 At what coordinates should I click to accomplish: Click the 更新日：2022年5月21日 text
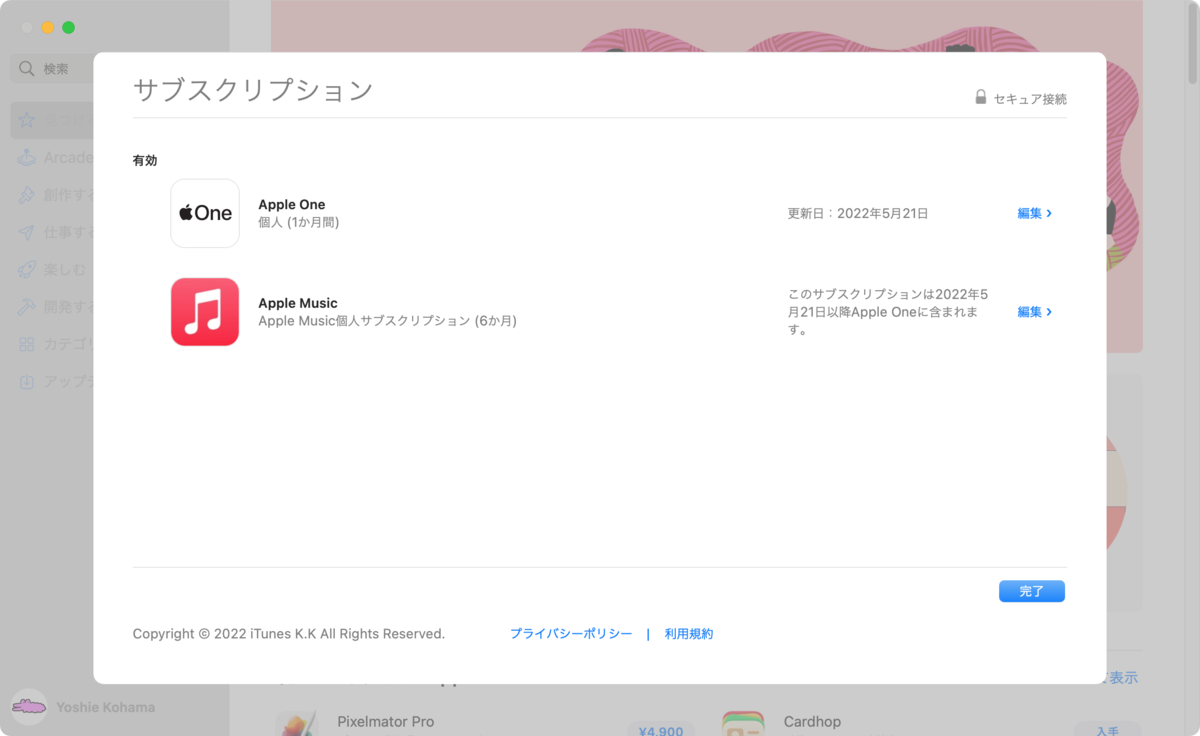(858, 213)
